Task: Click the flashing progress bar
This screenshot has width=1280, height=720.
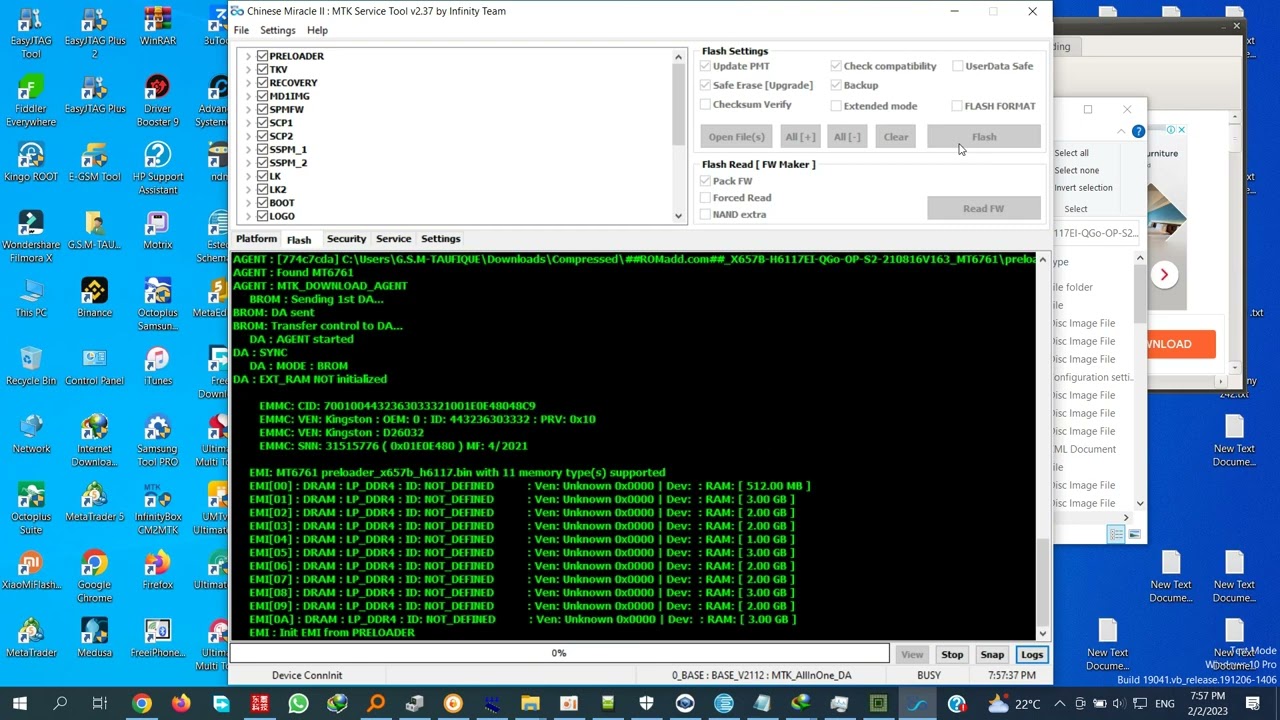Action: [559, 654]
